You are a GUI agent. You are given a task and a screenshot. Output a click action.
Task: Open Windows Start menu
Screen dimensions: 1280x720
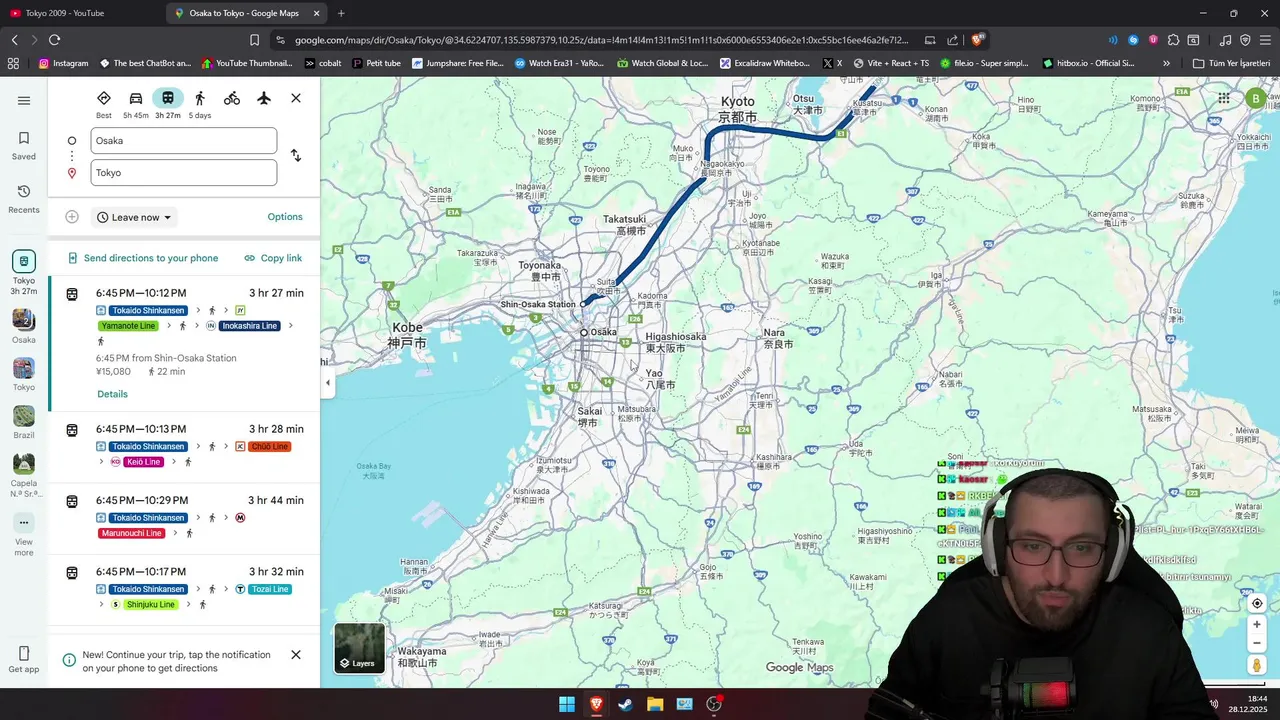pos(567,704)
